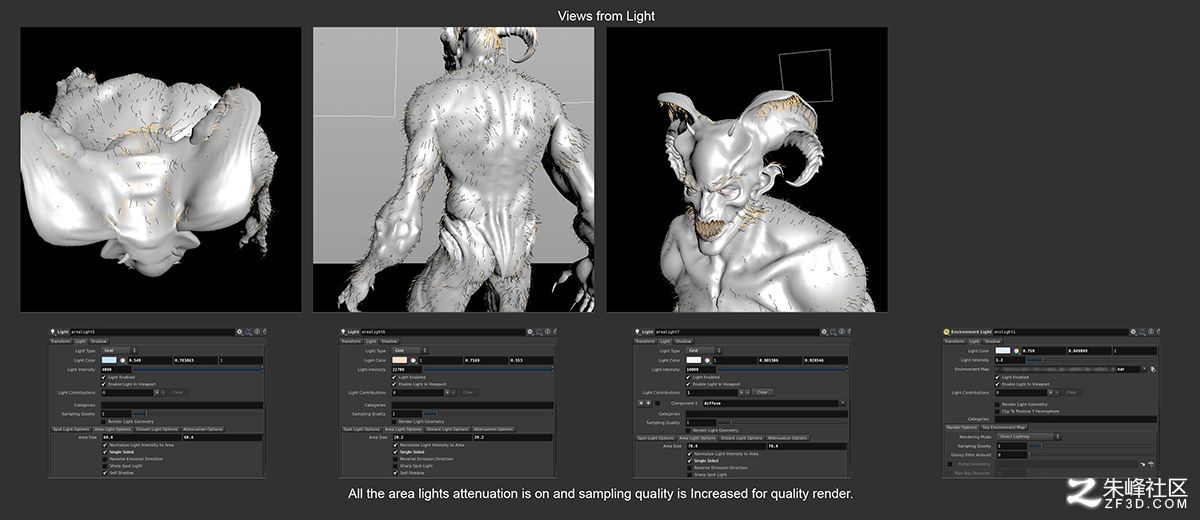Open gear menu in arealight6 panel header
Screen dimensions: 1200x520
(530, 332)
